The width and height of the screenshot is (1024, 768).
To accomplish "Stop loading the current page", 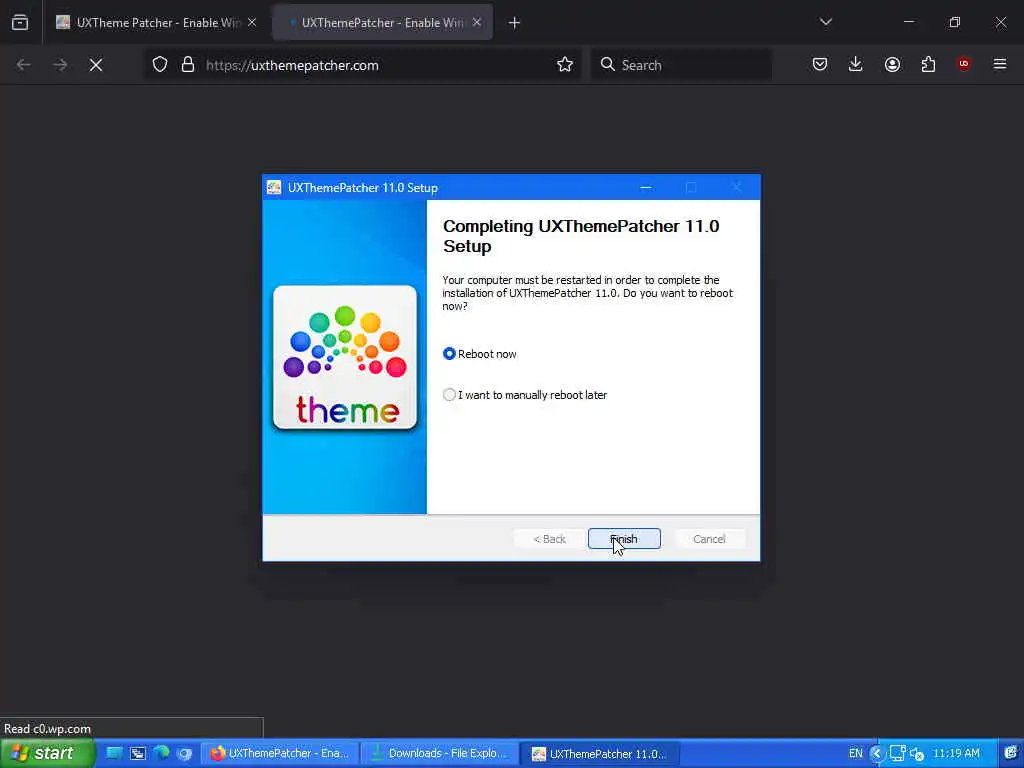I will pyautogui.click(x=96, y=65).
